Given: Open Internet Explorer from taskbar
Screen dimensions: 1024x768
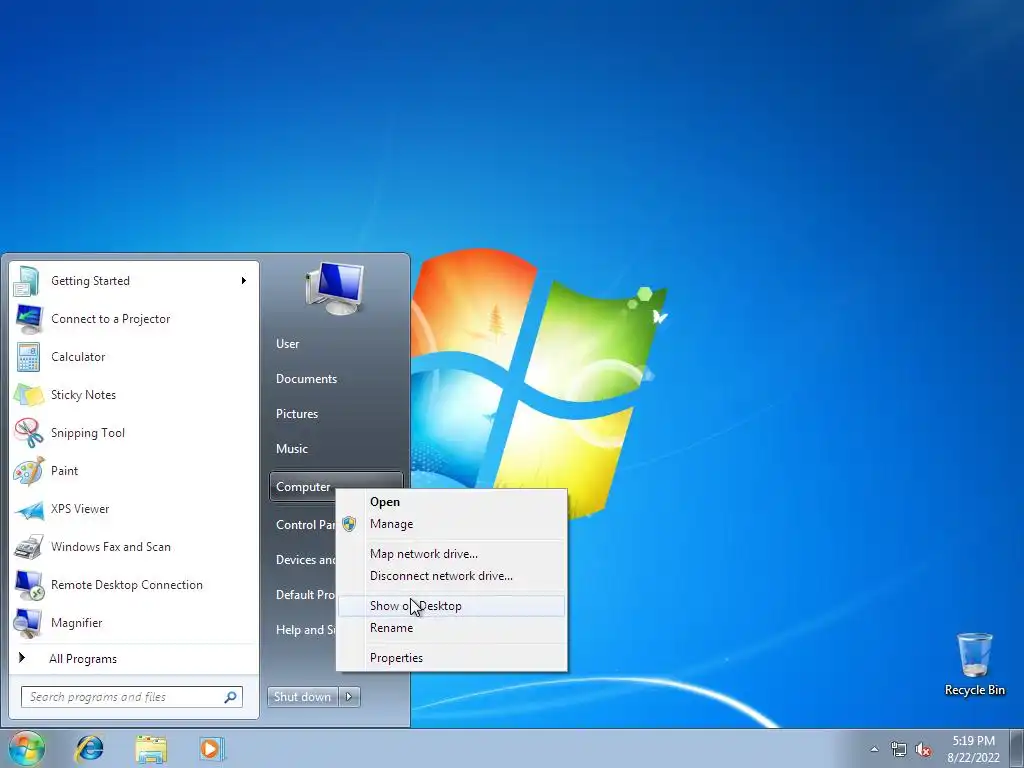Looking at the screenshot, I should point(89,748).
